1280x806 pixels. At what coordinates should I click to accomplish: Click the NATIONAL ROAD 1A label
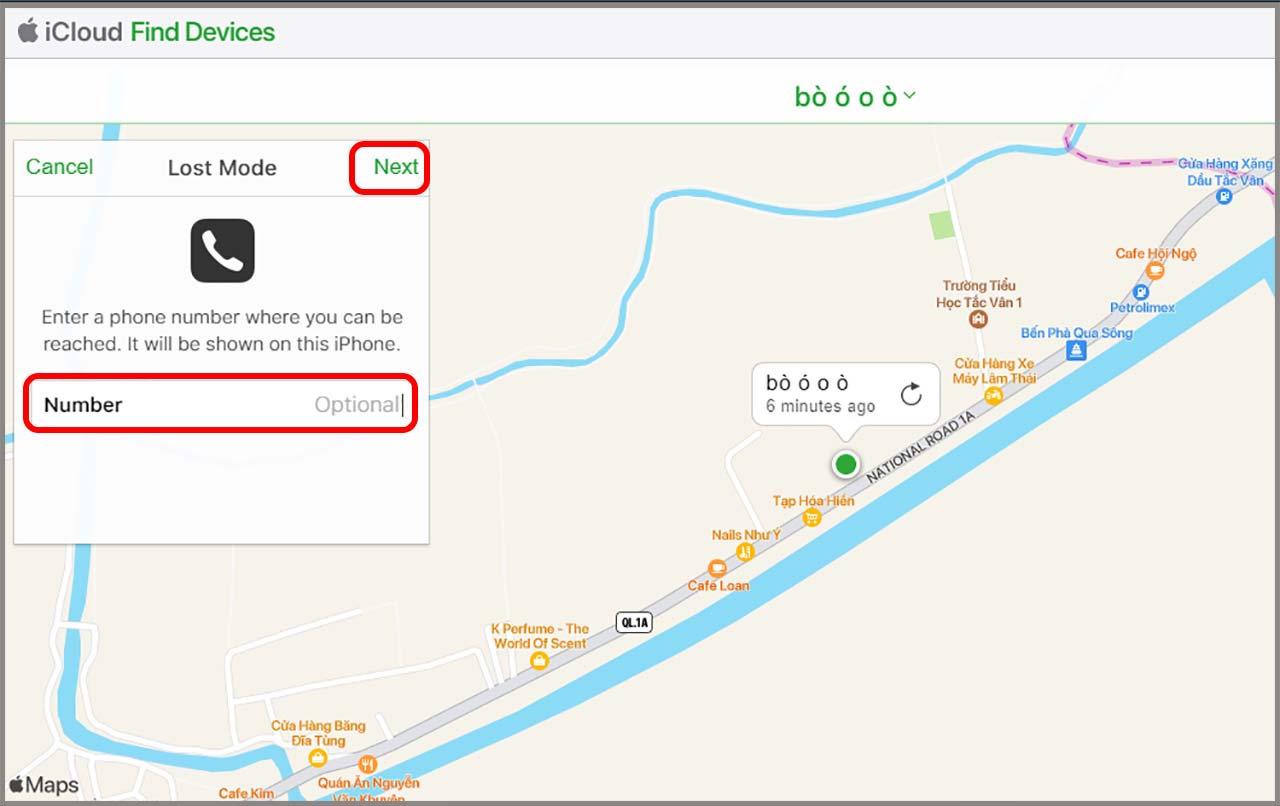[x=920, y=448]
